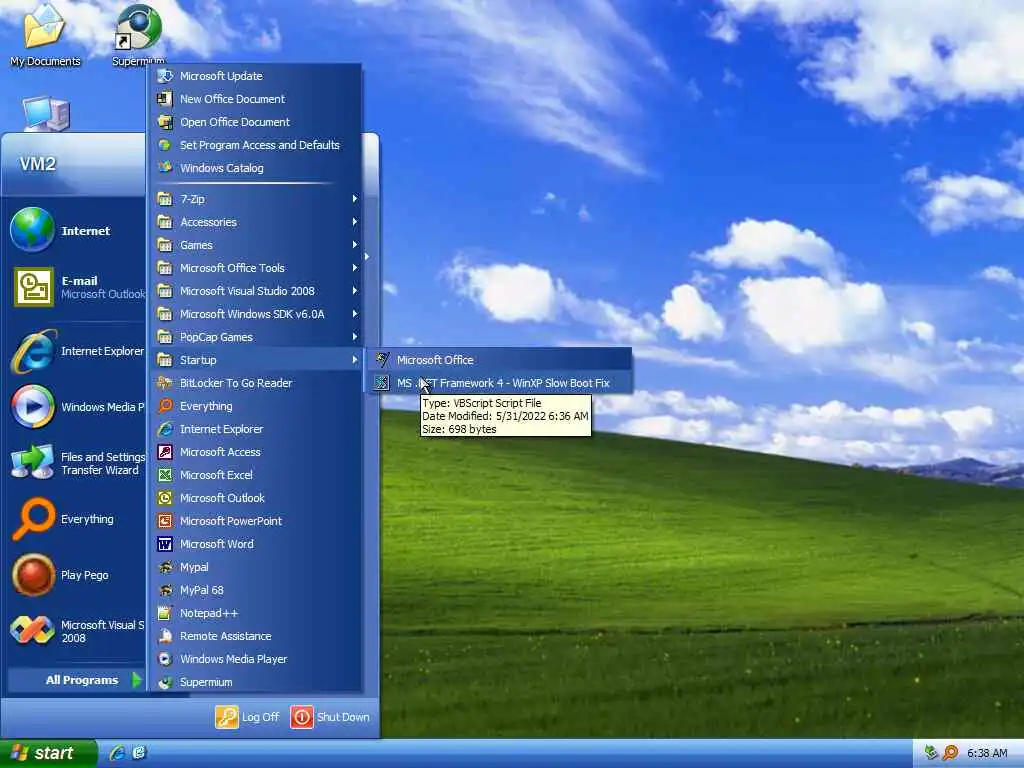Expand the Games submenu arrow

point(355,245)
